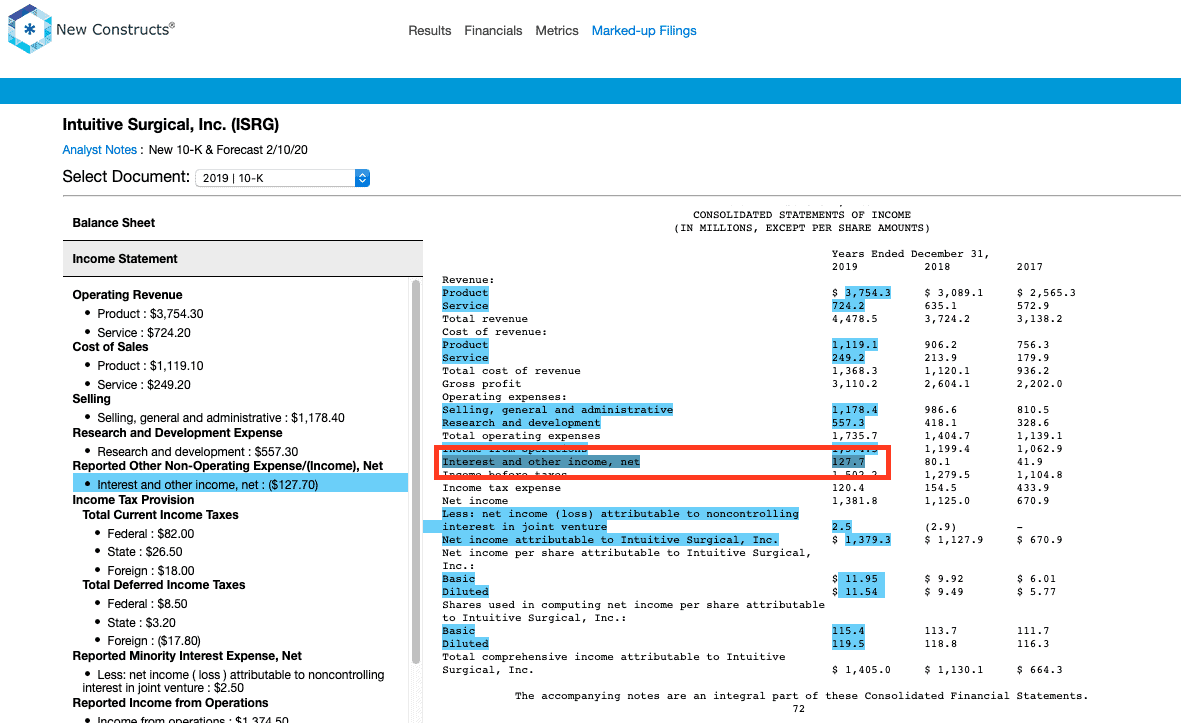Click the 'Total Deferred Income Taxes' heading
The image size is (1181, 723).
(x=164, y=585)
